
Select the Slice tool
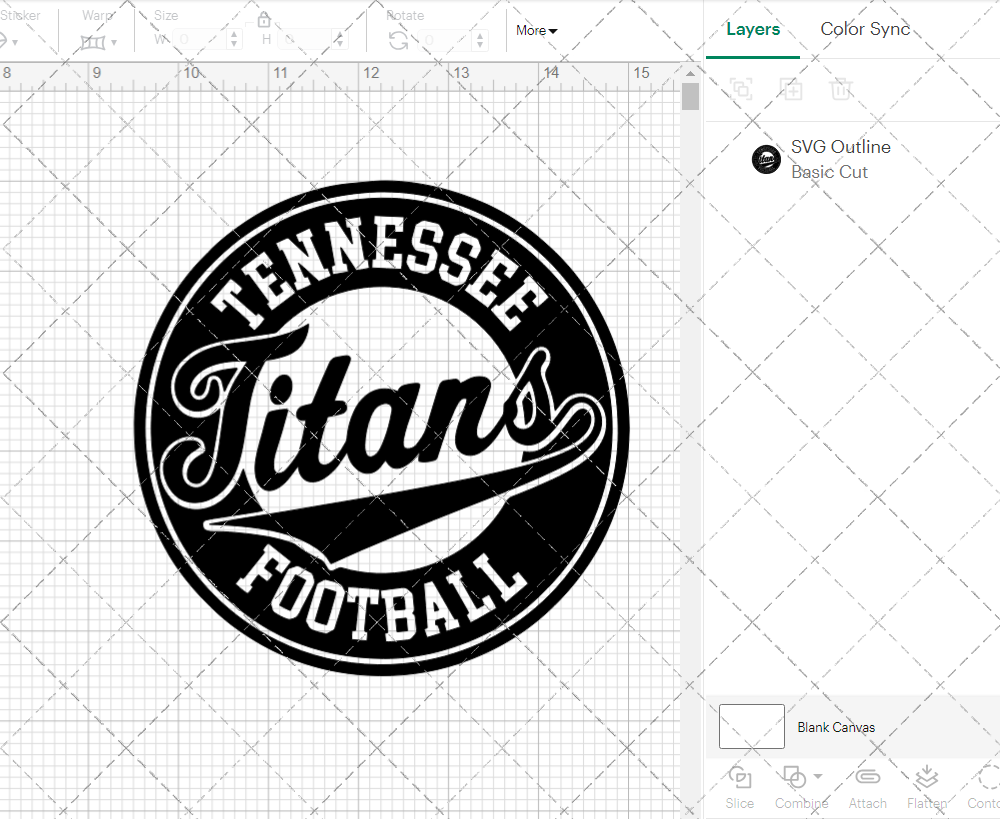tap(739, 787)
